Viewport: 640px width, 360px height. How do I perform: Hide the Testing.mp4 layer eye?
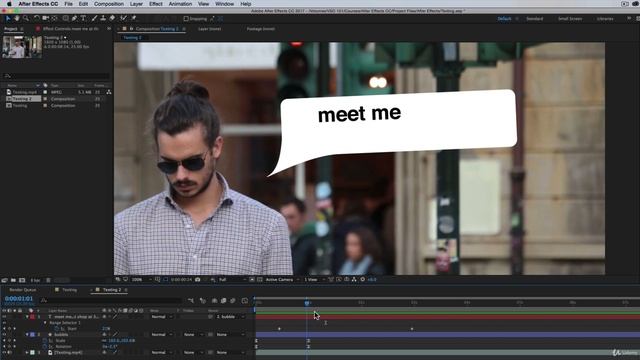tap(4, 353)
